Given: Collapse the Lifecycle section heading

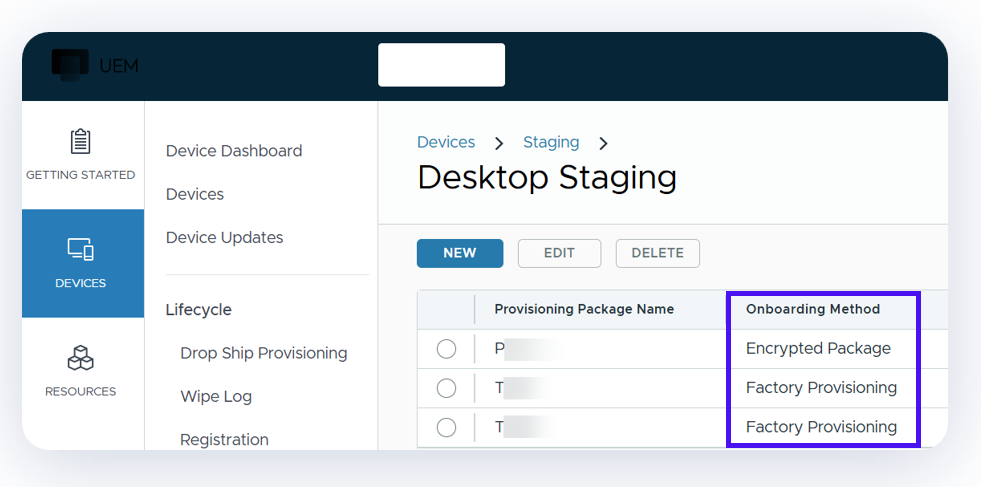Looking at the screenshot, I should point(198,310).
